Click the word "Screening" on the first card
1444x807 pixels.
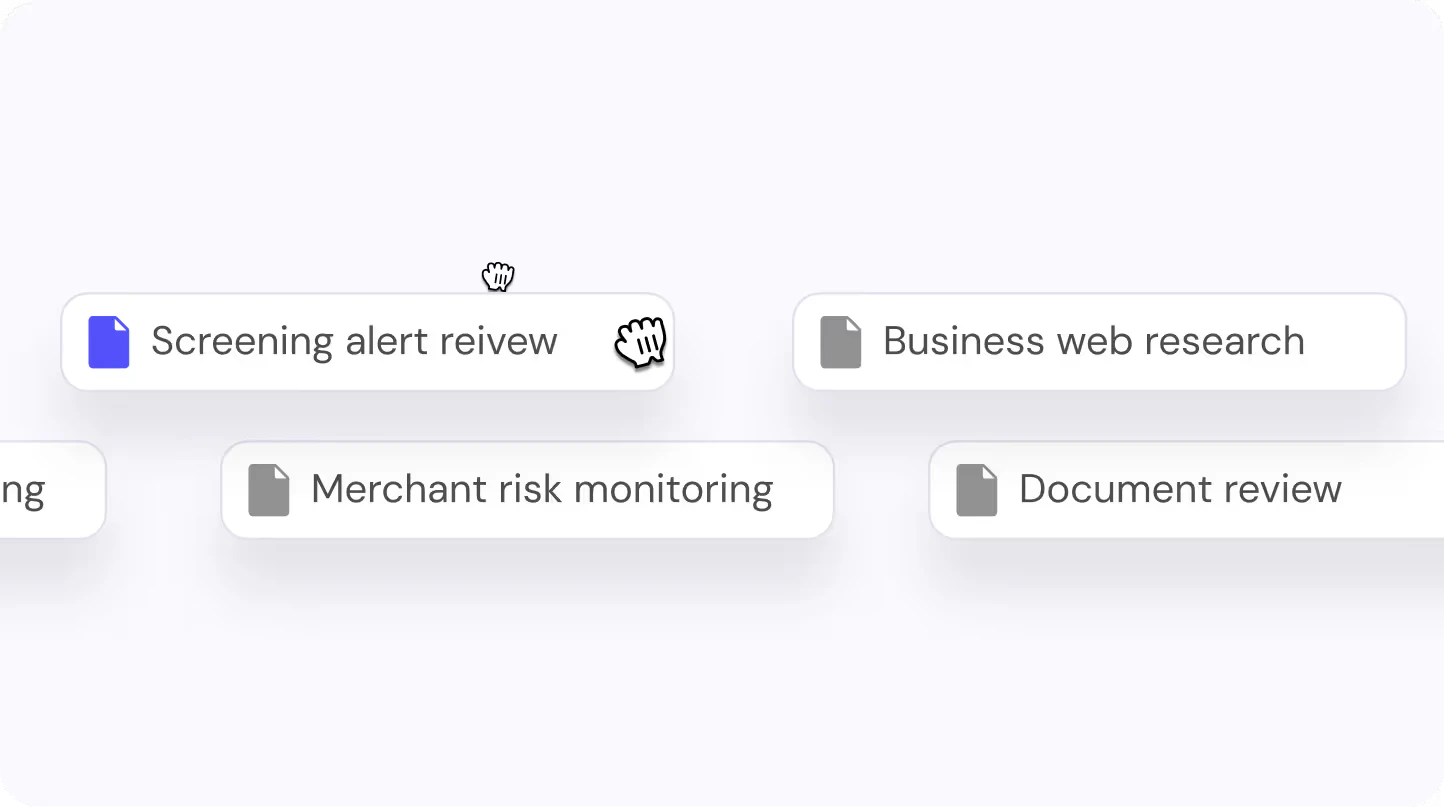tap(242, 342)
